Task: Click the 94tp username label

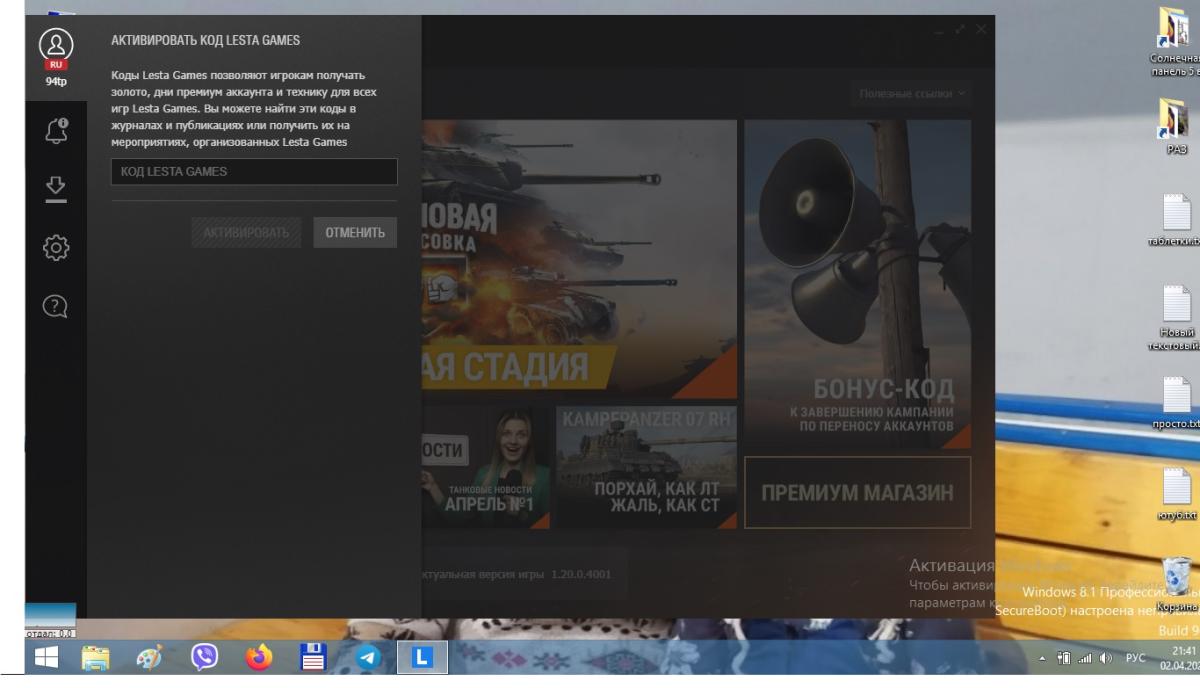Action: click(56, 81)
